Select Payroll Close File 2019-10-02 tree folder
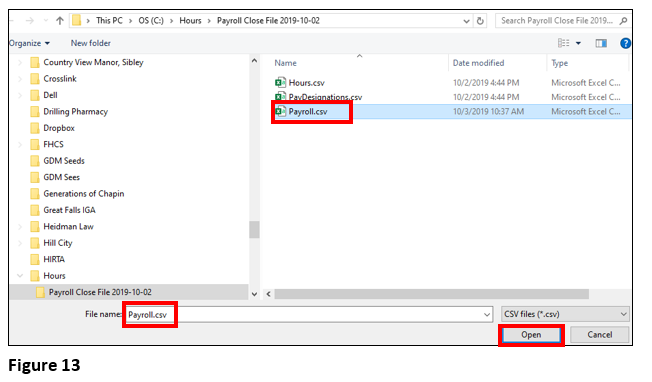Screen dimensions: 652x382 [x=100, y=292]
